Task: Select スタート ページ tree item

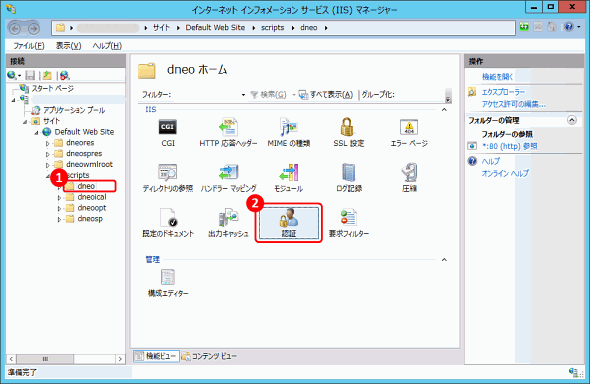Action: tap(52, 89)
